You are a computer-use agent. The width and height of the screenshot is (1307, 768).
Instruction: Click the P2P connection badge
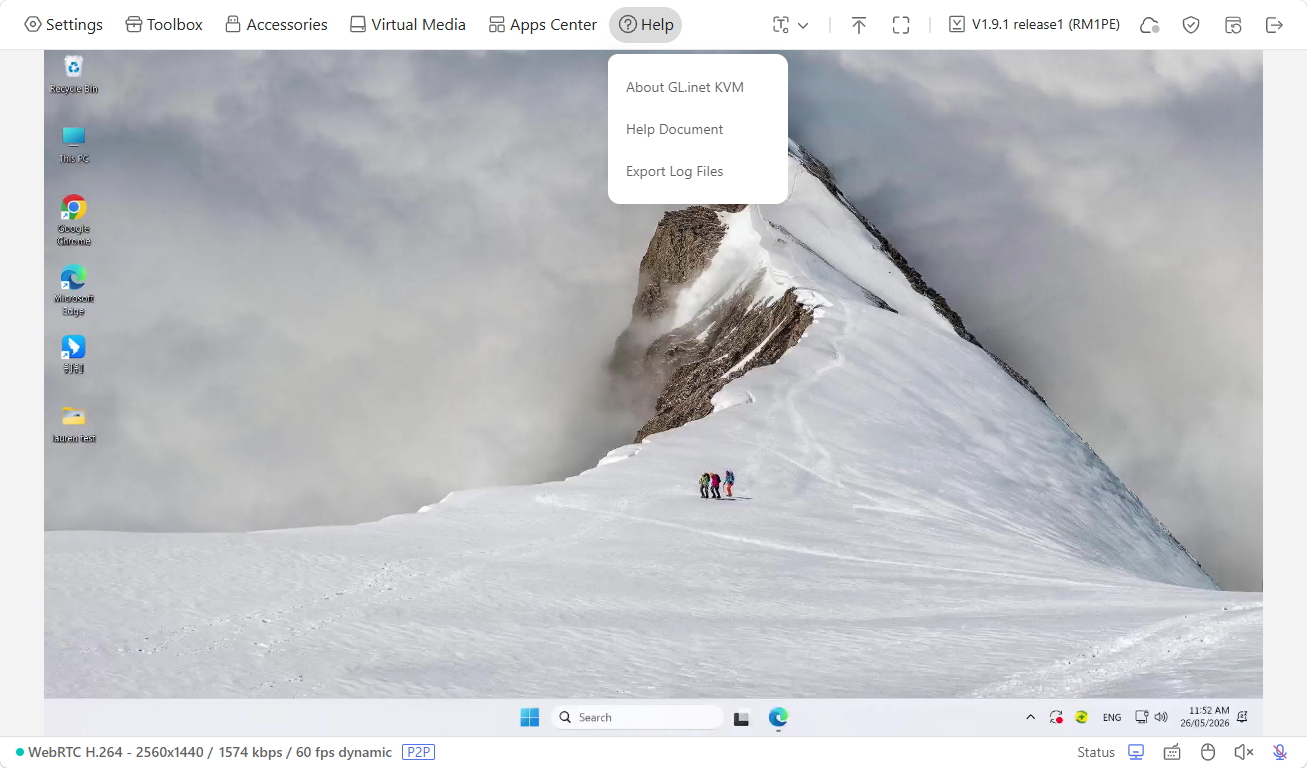pos(418,752)
